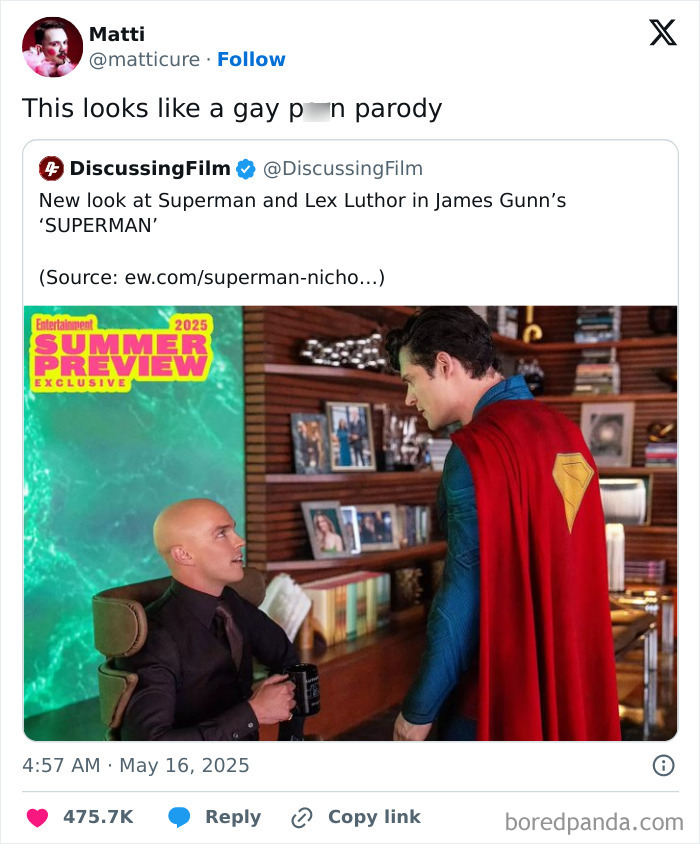Open the tweet info icon
700x844 pixels.
[663, 765]
